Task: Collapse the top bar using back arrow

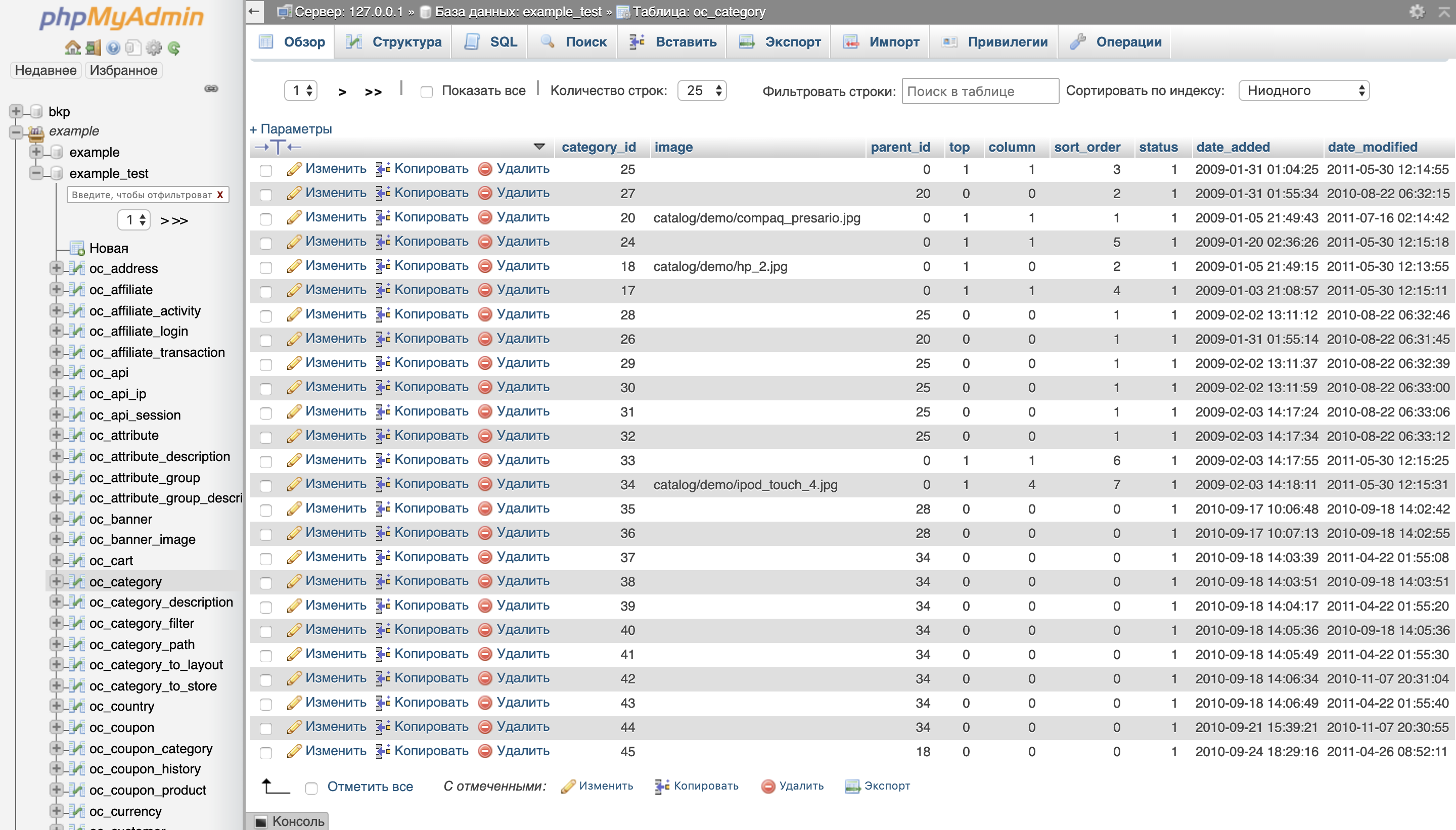Action: tap(254, 11)
